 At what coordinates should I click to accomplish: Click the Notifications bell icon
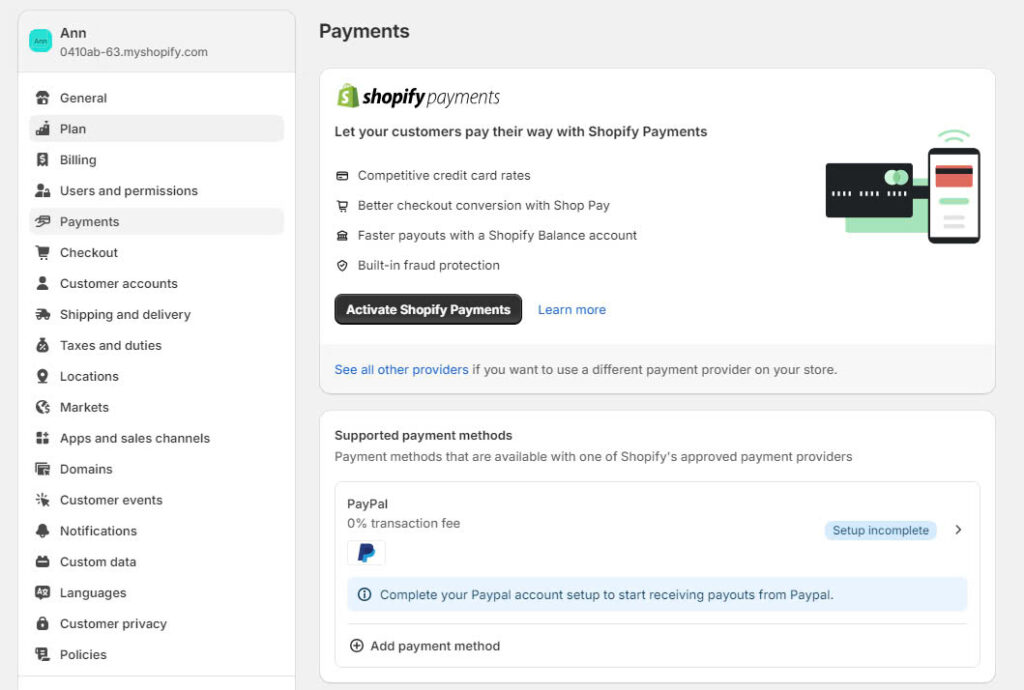point(42,531)
